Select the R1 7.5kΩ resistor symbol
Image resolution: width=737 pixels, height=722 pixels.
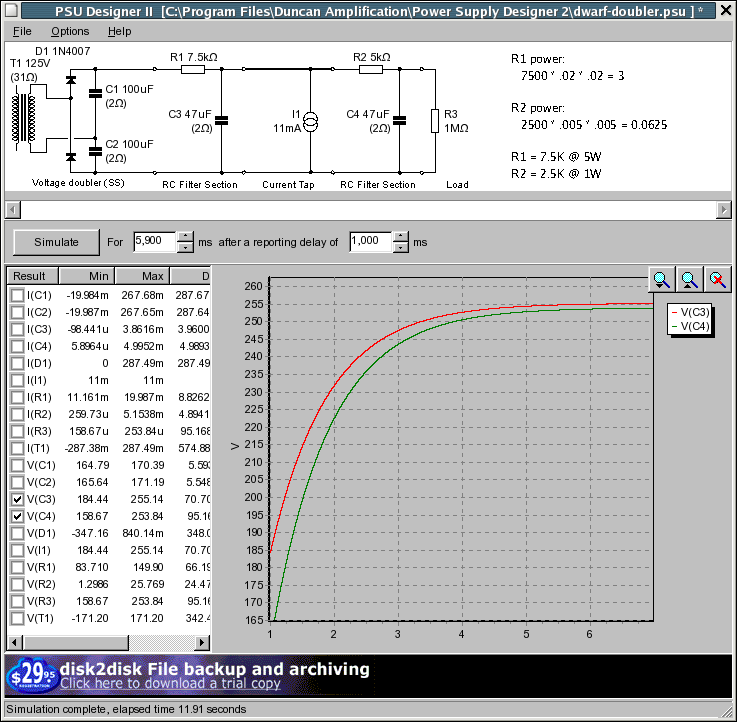coord(193,69)
